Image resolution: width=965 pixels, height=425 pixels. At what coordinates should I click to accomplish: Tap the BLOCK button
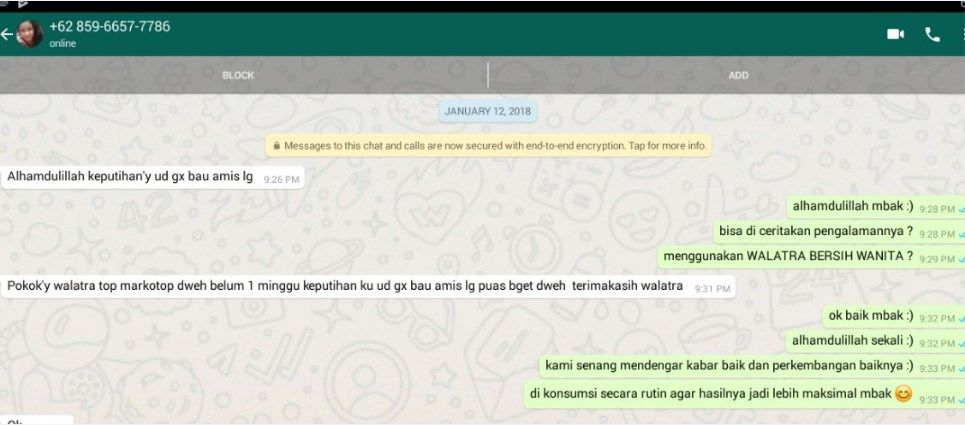(238, 75)
